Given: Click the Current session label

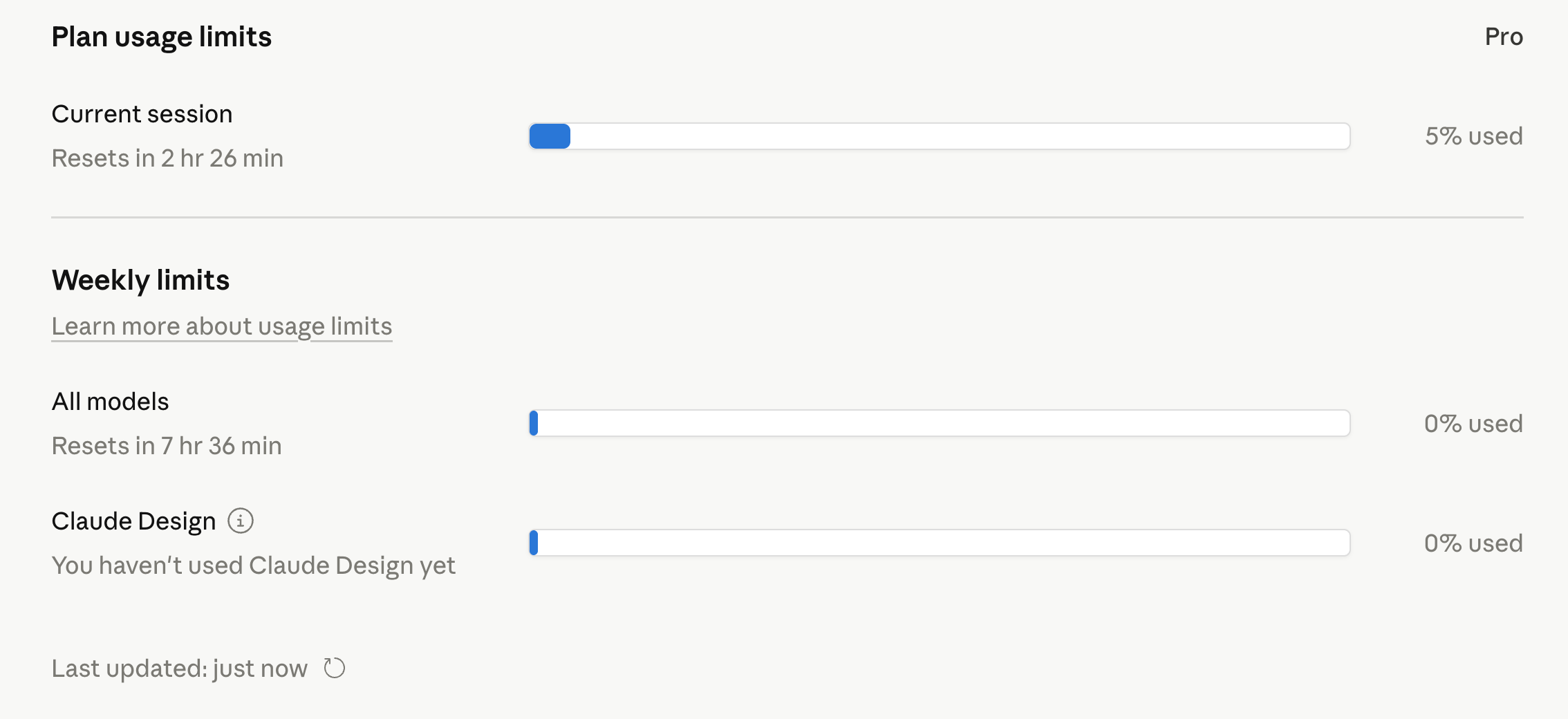Looking at the screenshot, I should point(142,113).
